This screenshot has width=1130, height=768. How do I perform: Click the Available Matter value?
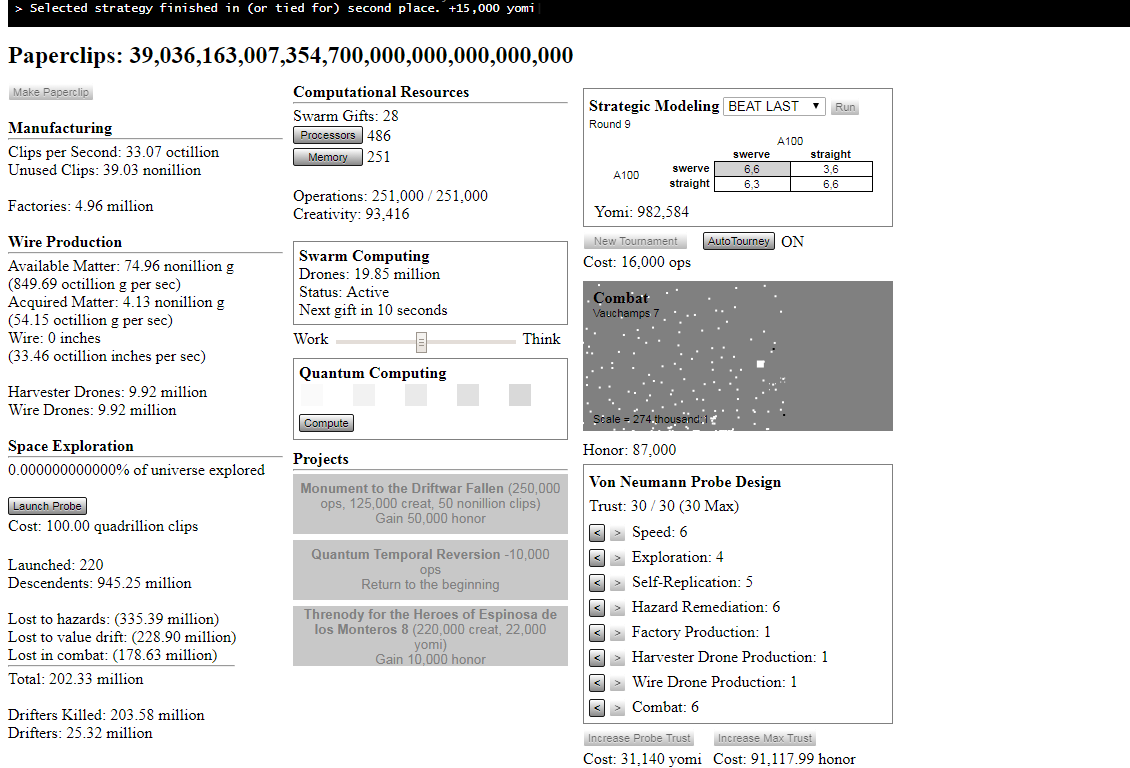[121, 266]
